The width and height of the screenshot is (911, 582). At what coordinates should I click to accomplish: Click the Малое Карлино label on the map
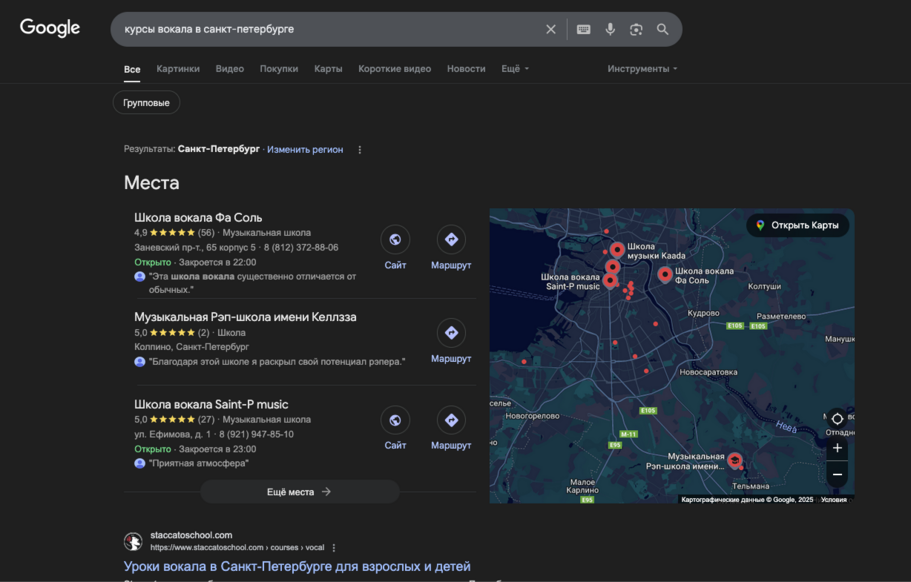coord(582,486)
